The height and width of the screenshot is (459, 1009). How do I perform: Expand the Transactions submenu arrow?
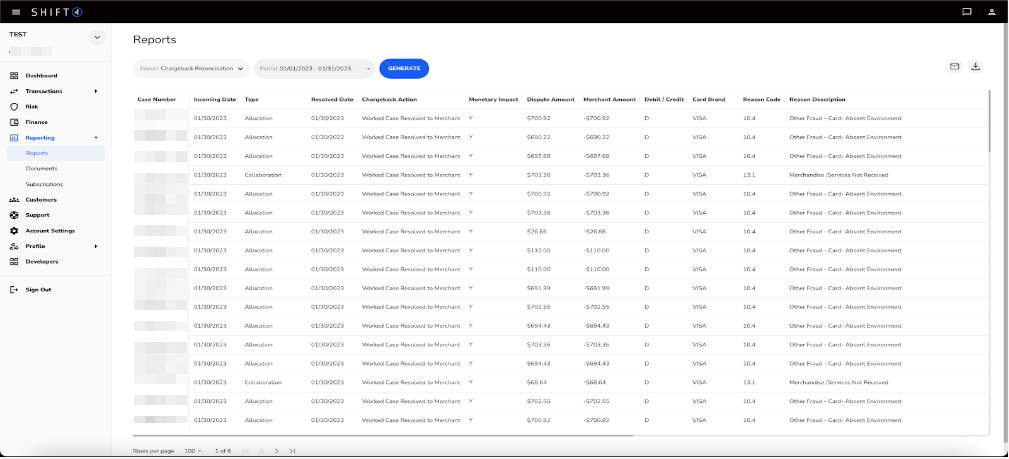point(96,91)
